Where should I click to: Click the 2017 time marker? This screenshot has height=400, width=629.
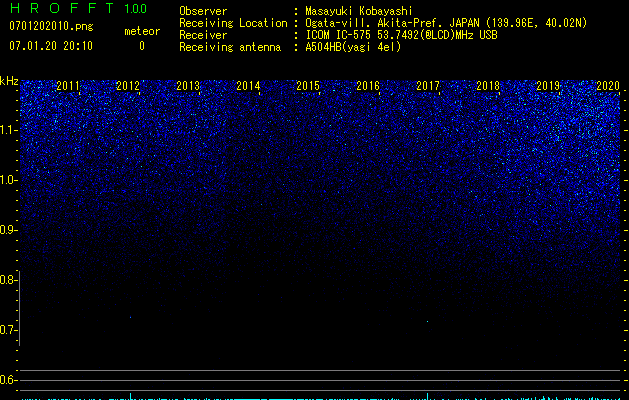(x=428, y=85)
